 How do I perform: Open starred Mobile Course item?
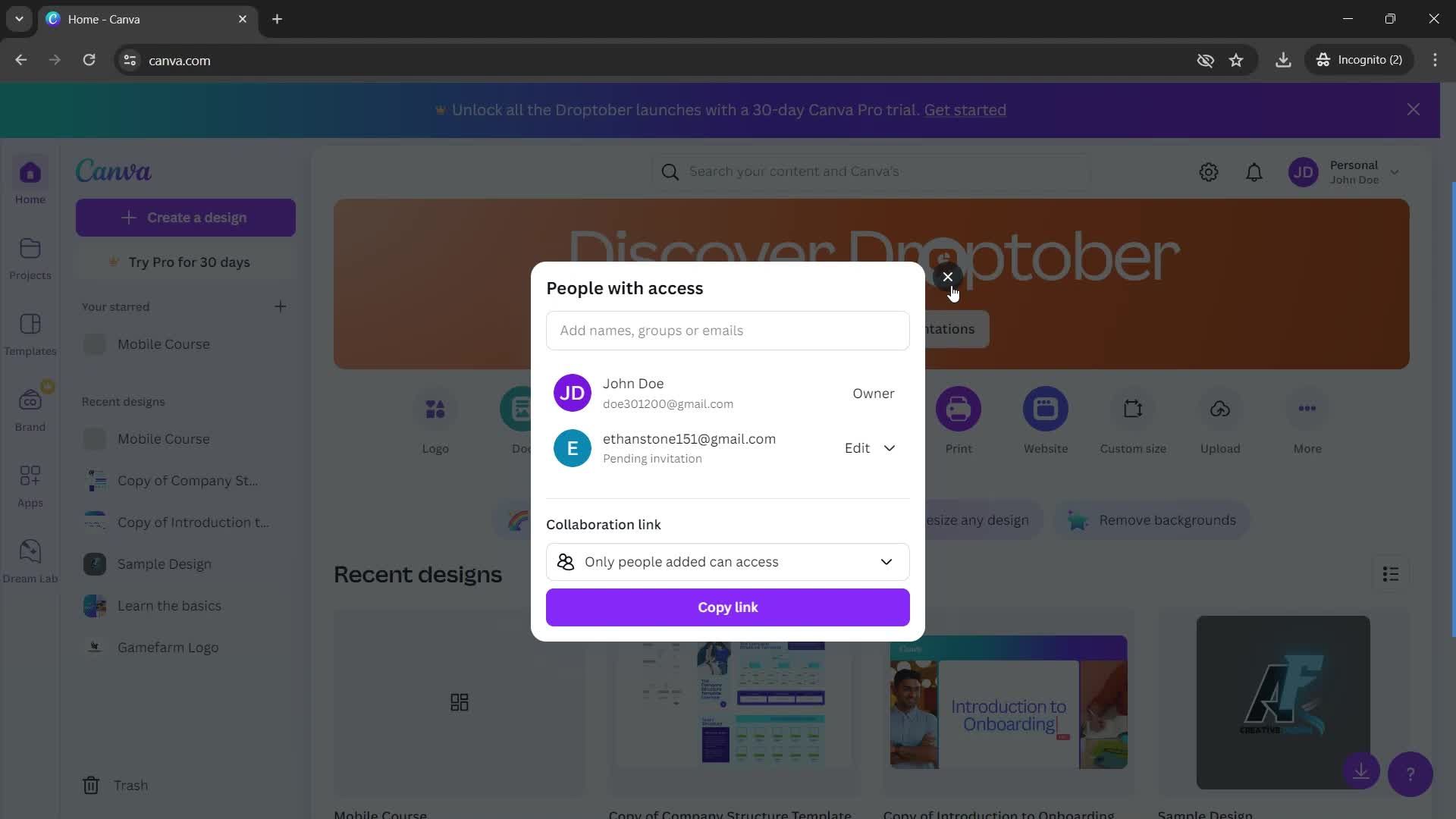click(185, 344)
